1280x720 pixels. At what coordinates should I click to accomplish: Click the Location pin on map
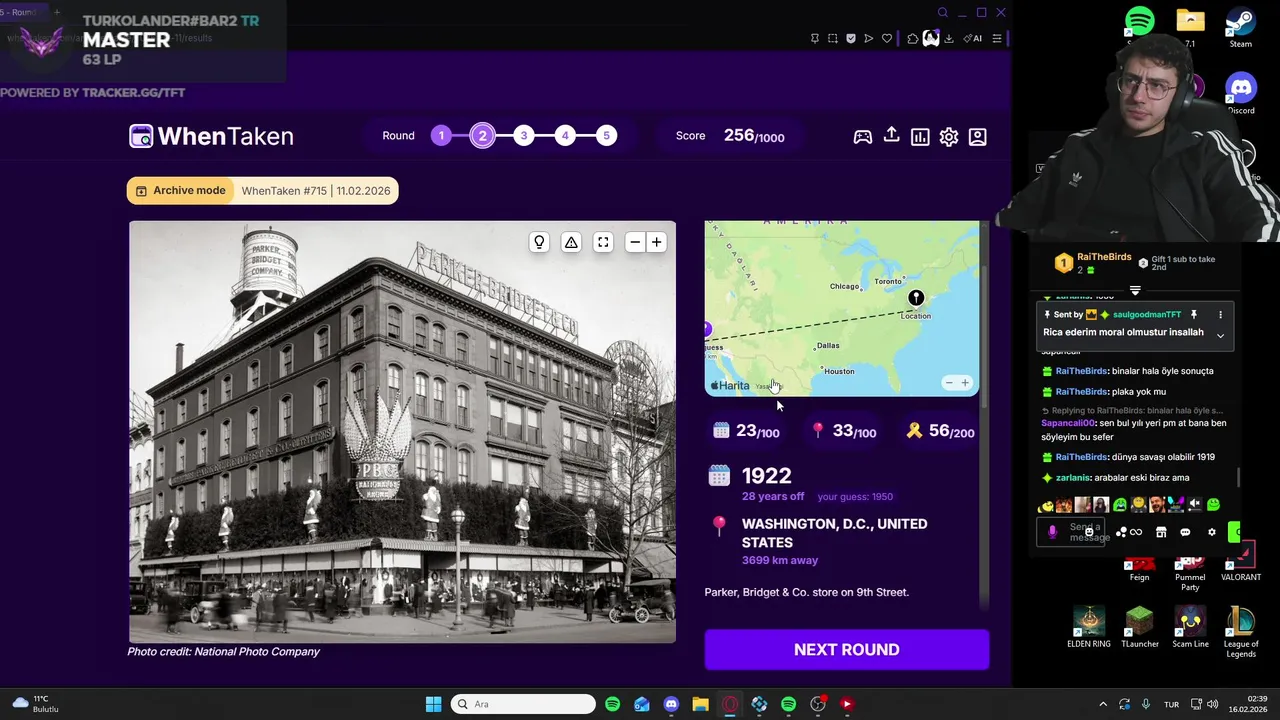point(916,298)
